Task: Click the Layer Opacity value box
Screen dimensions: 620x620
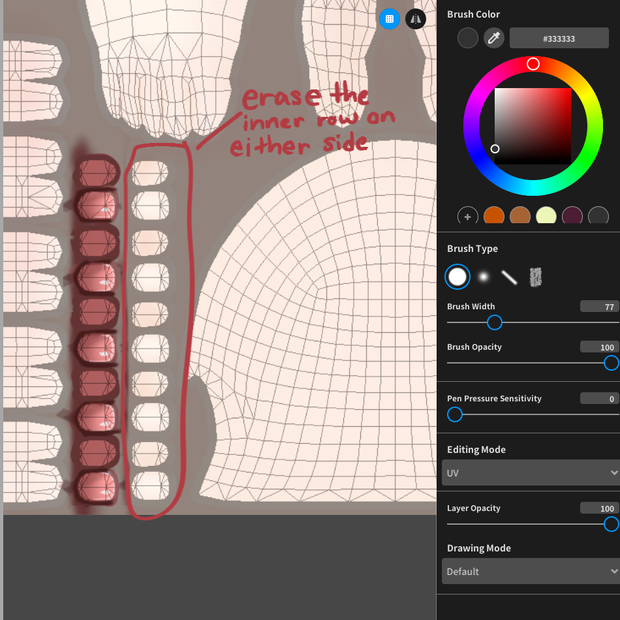Action: click(x=599, y=508)
